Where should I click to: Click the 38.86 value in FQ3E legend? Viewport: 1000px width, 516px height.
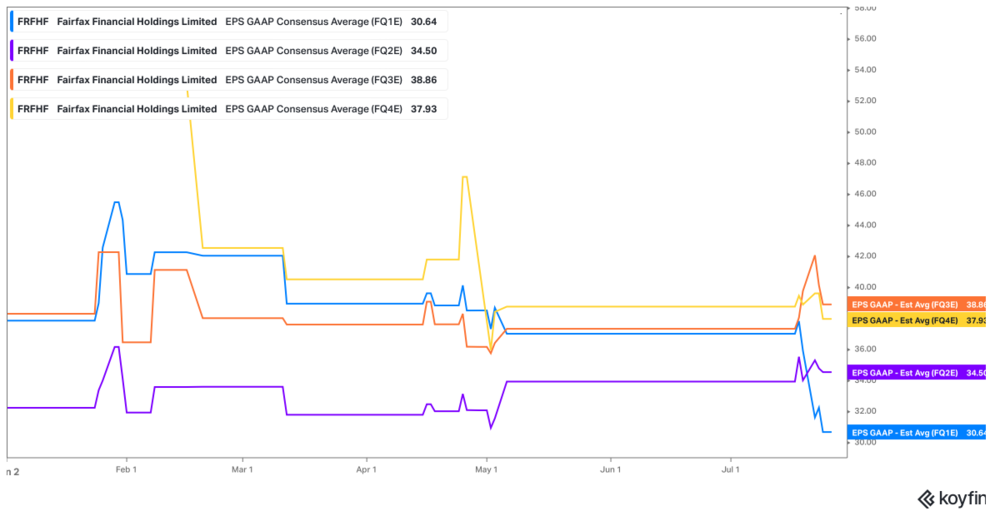pos(423,80)
